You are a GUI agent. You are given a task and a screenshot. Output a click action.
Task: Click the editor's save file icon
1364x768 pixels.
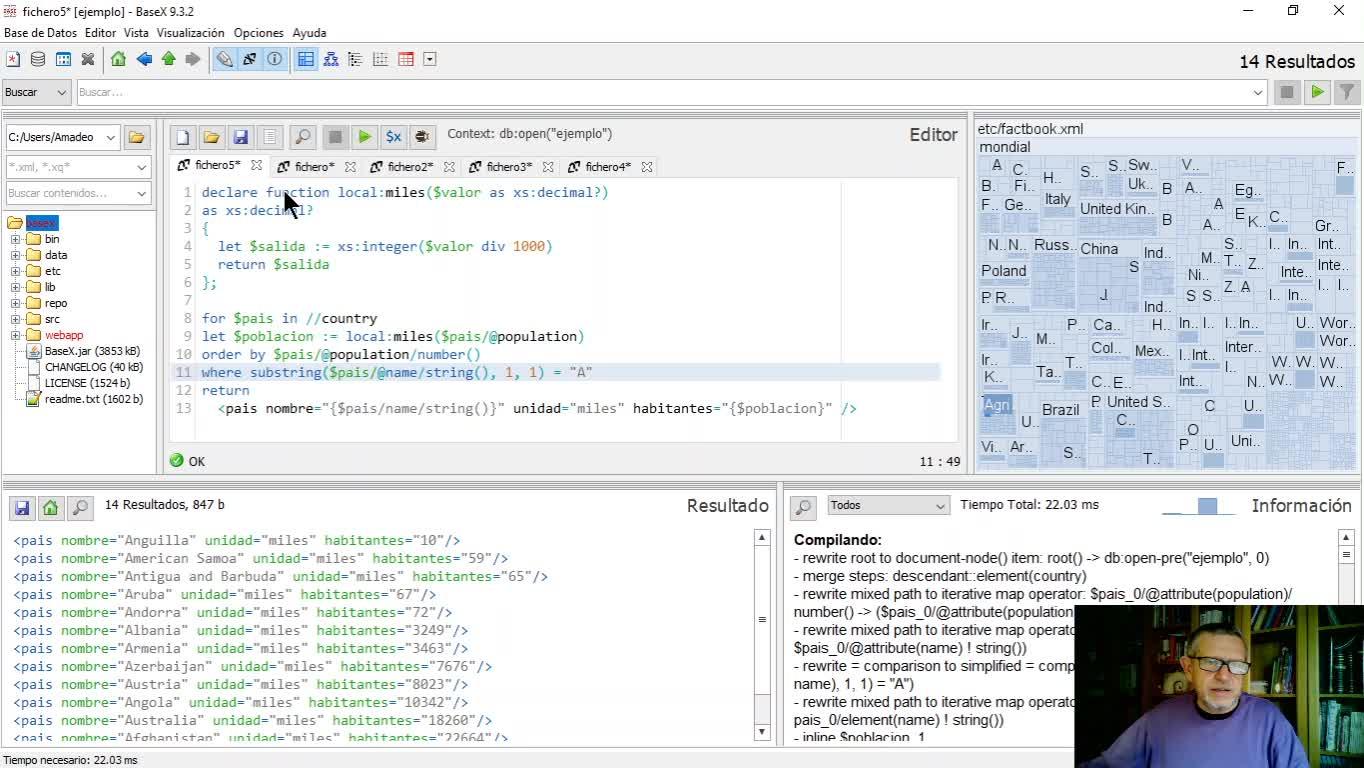click(240, 137)
